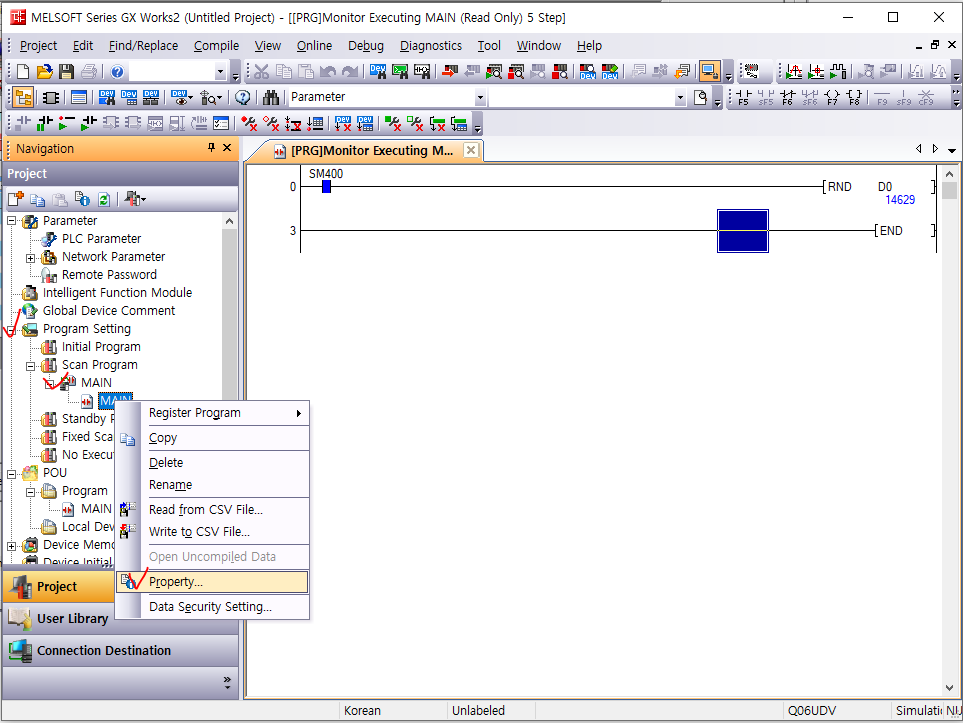Select Copy in the context menu
Viewport: 963px width, 723px height.
point(212,438)
